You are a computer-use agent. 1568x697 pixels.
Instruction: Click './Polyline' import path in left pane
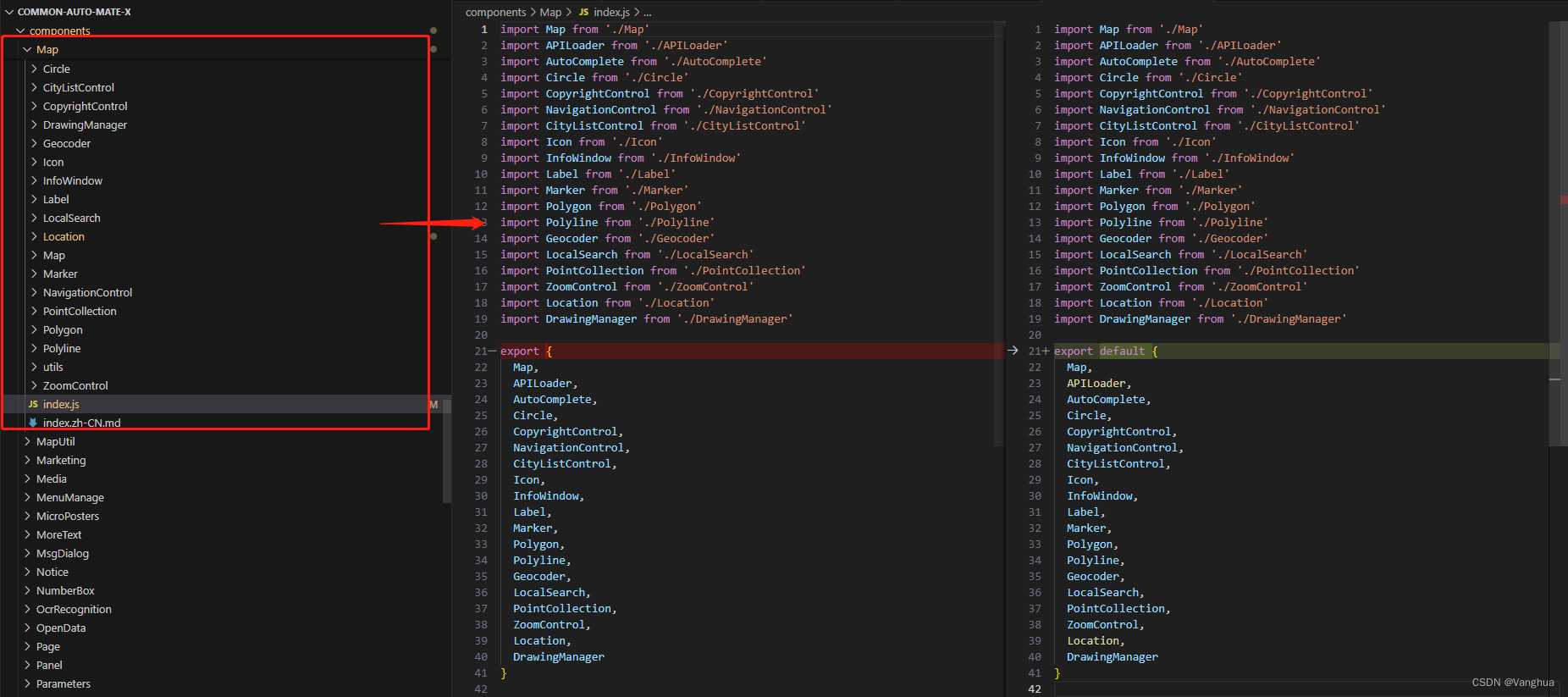pos(676,222)
